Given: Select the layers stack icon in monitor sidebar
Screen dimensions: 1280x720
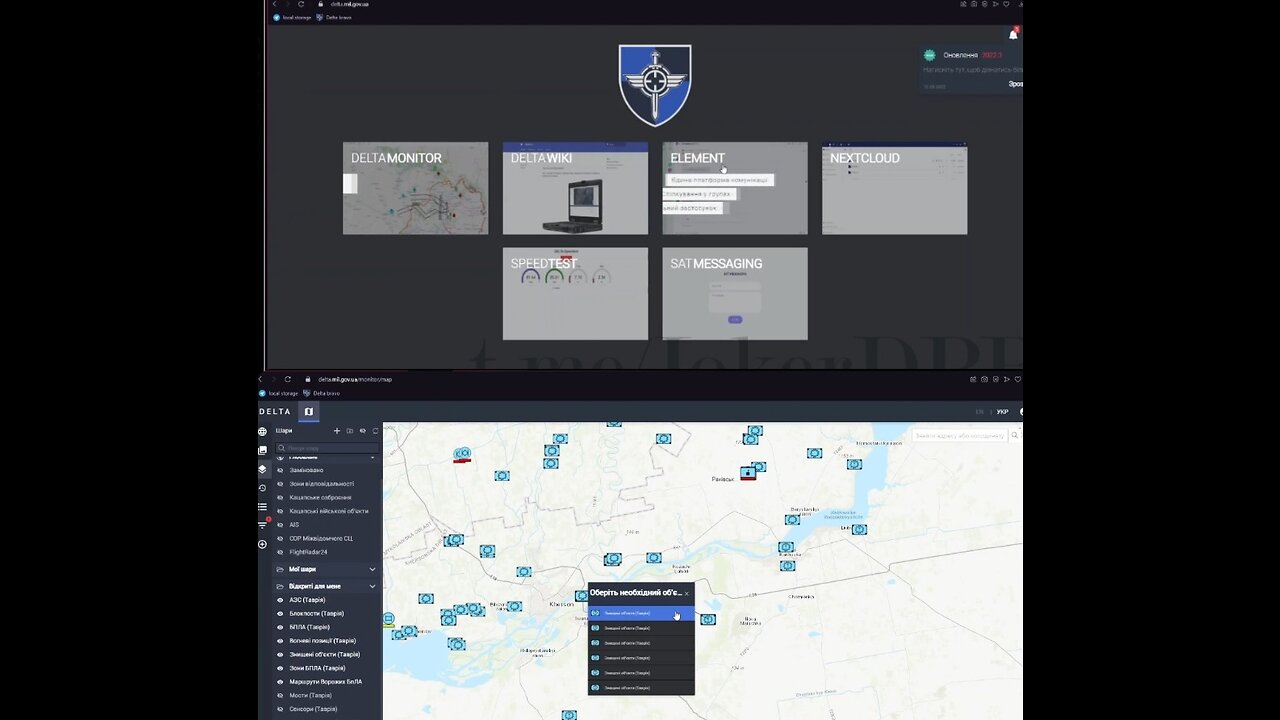Looking at the screenshot, I should (263, 469).
